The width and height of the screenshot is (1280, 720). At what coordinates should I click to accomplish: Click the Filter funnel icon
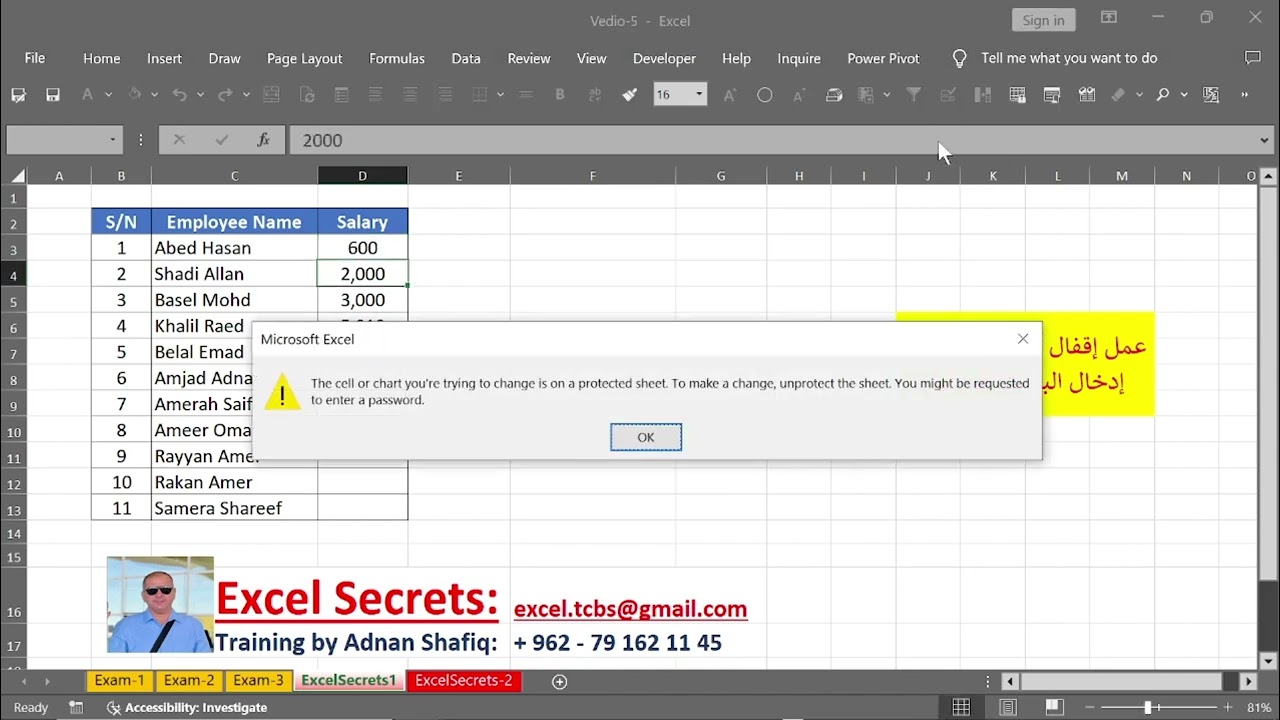point(913,95)
